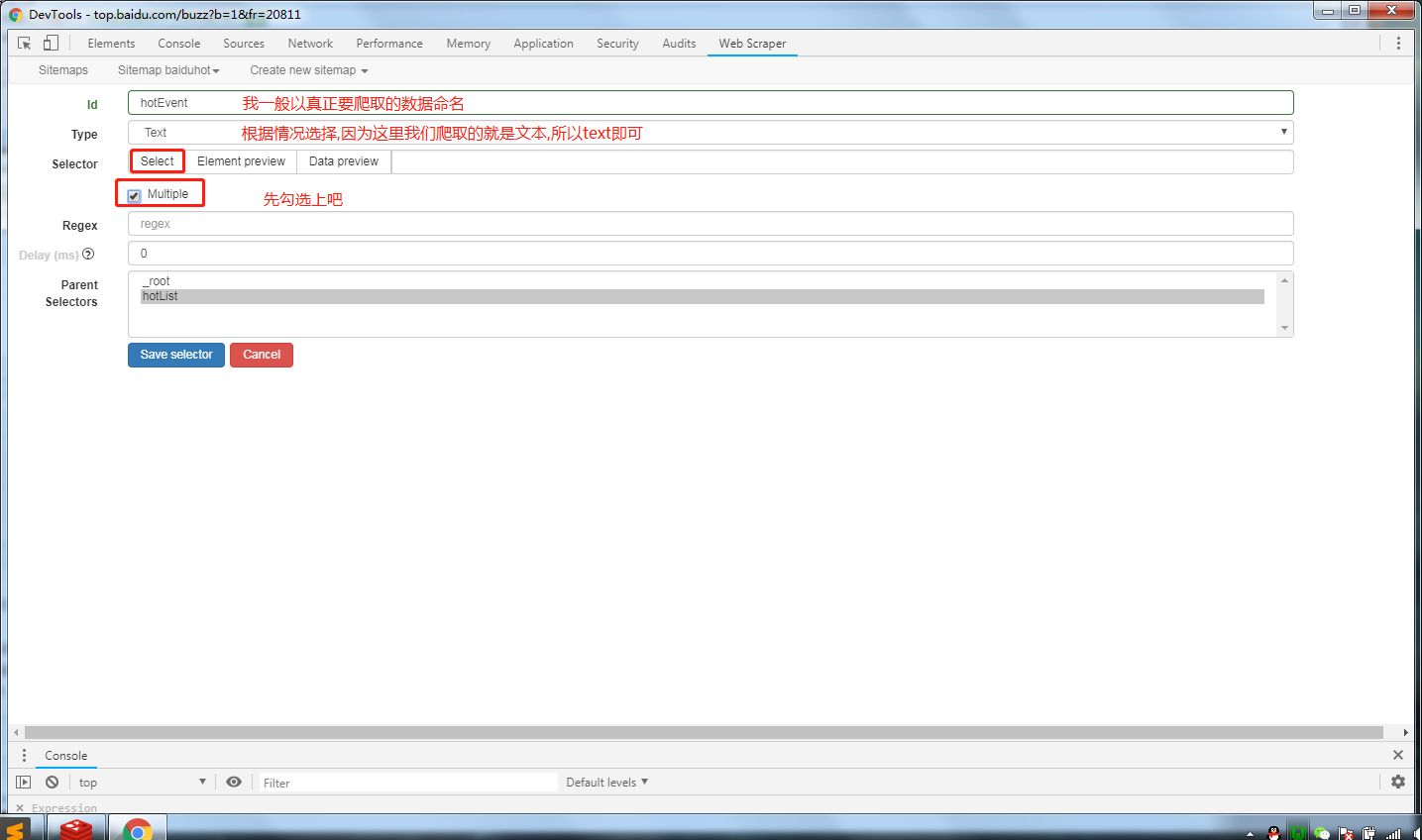Show hidden tray icons arrow

pyautogui.click(x=1250, y=834)
